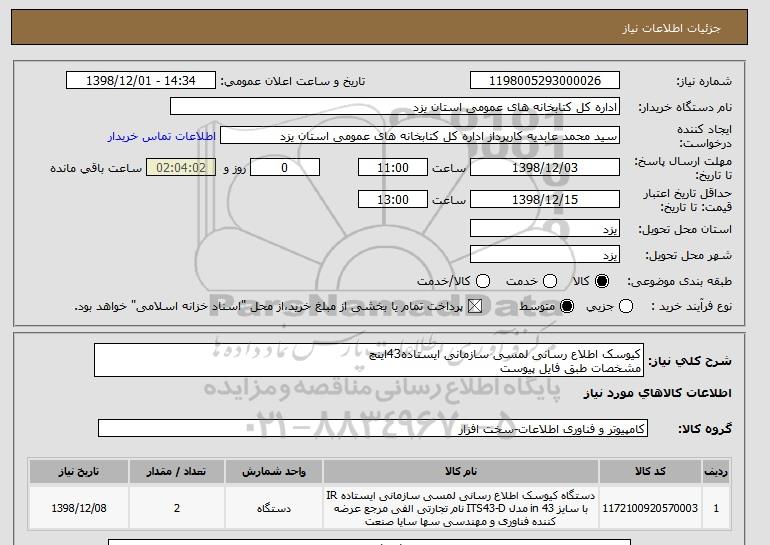Click the response deadline date 1398/12/03
This screenshot has height=545, width=770.
coord(545,167)
